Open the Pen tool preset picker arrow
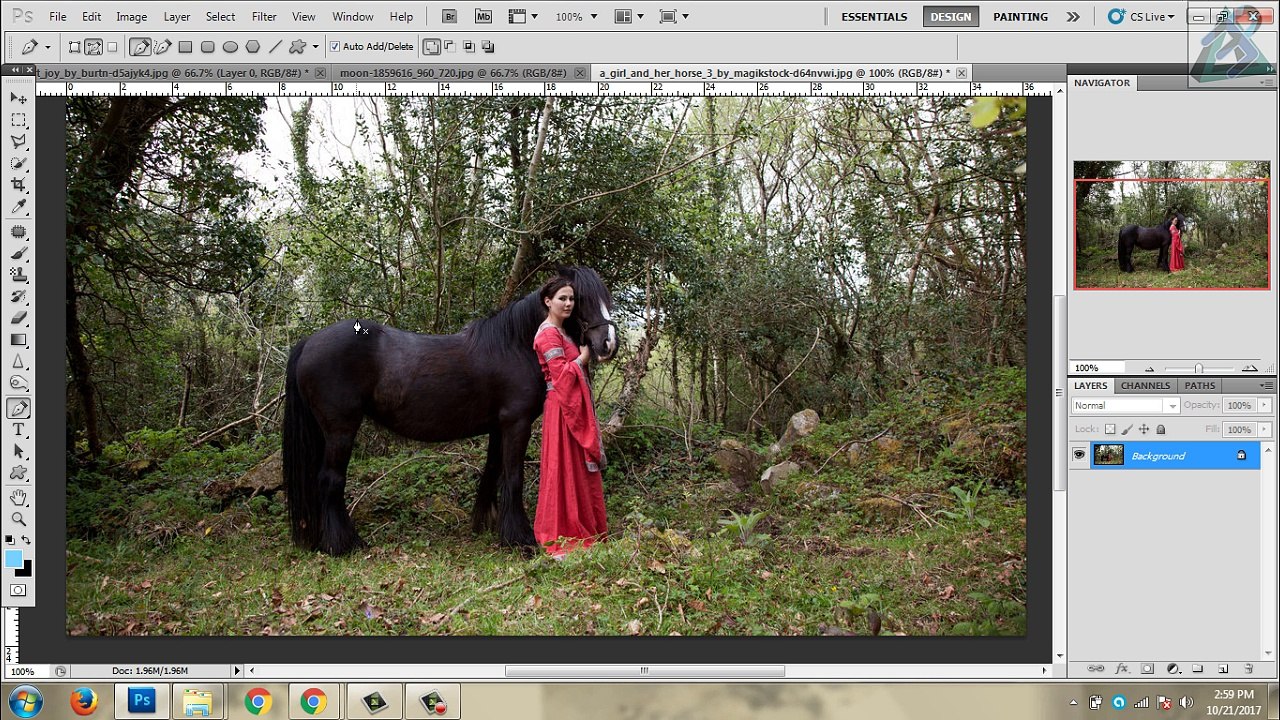Viewport: 1280px width, 720px height. pos(47,47)
